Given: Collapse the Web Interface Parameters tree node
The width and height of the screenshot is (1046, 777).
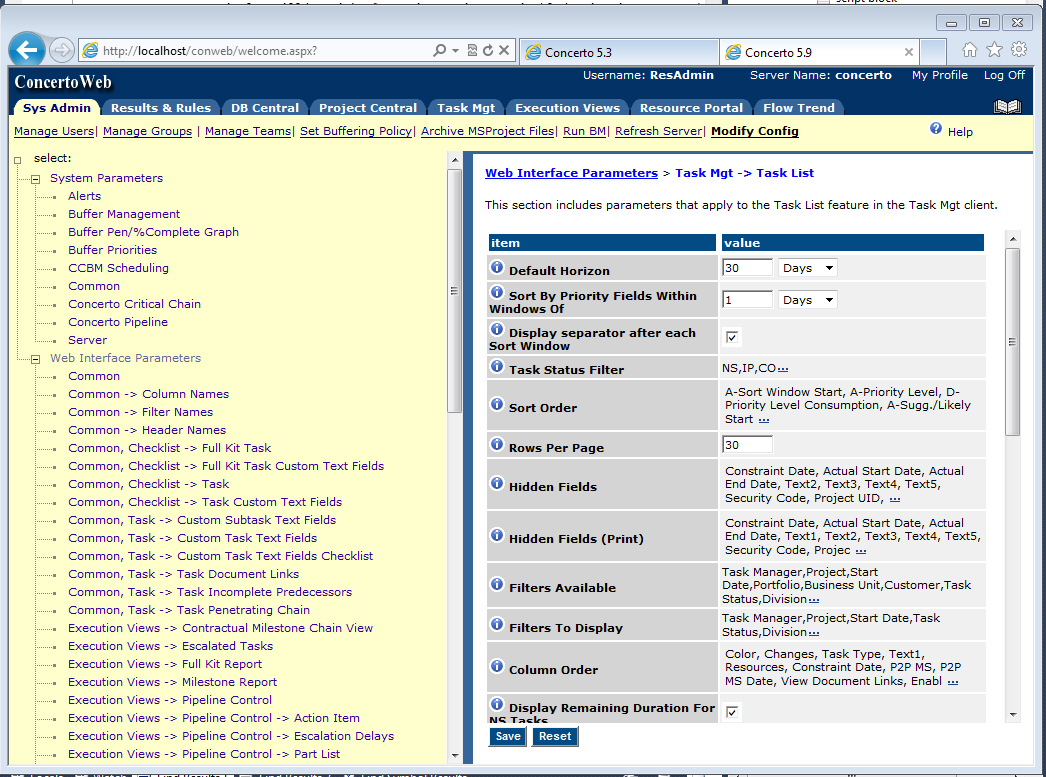Looking at the screenshot, I should (35, 359).
